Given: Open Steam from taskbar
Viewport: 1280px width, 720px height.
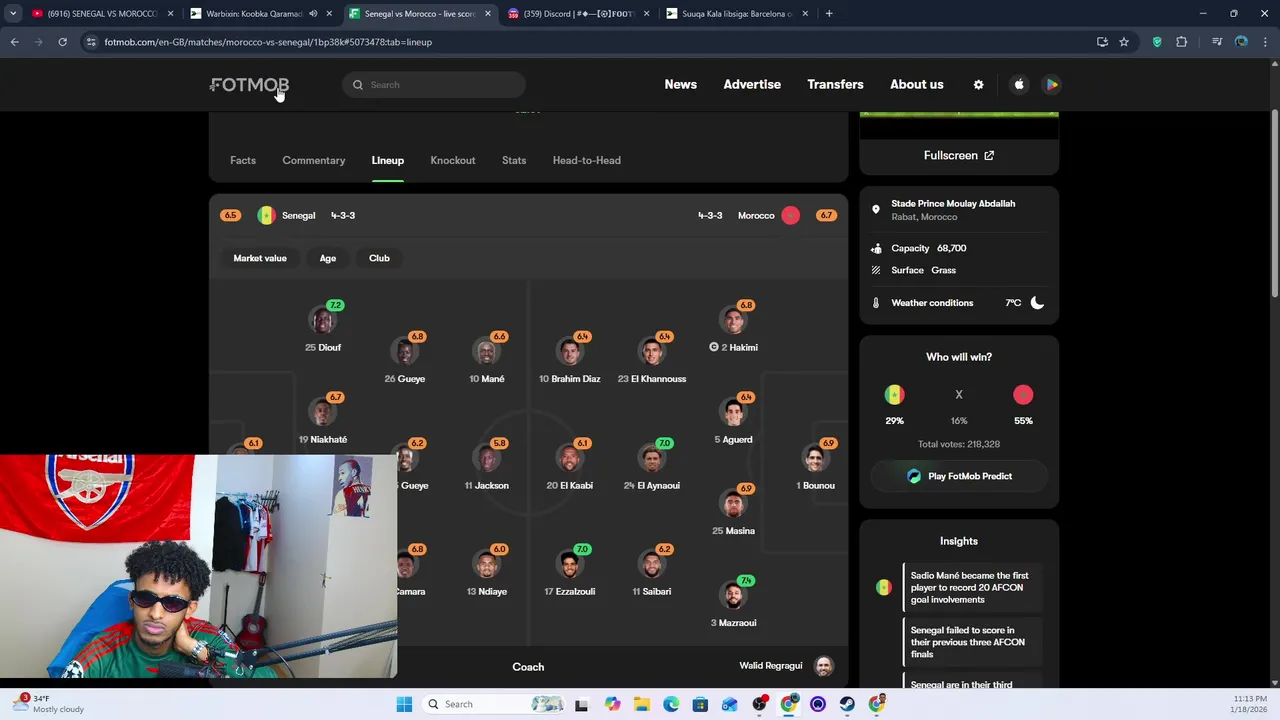Looking at the screenshot, I should click(x=847, y=704).
